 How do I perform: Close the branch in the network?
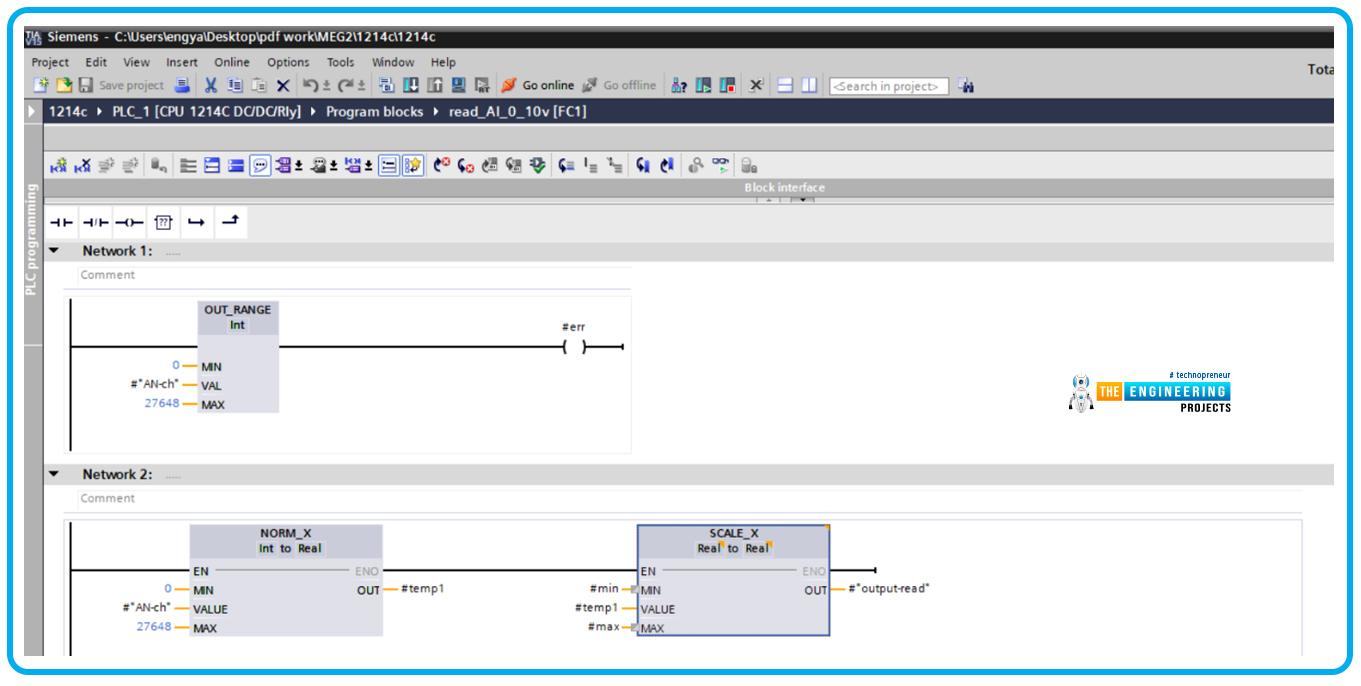230,222
